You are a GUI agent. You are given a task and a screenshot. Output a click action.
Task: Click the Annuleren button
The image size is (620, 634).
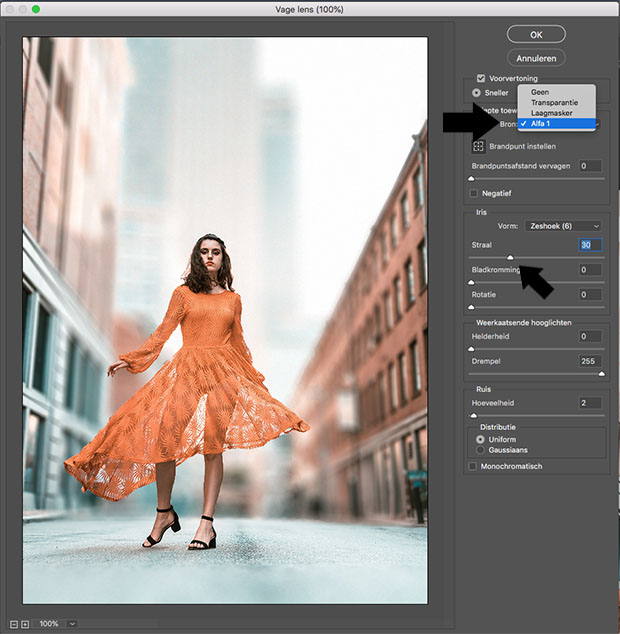coord(536,58)
